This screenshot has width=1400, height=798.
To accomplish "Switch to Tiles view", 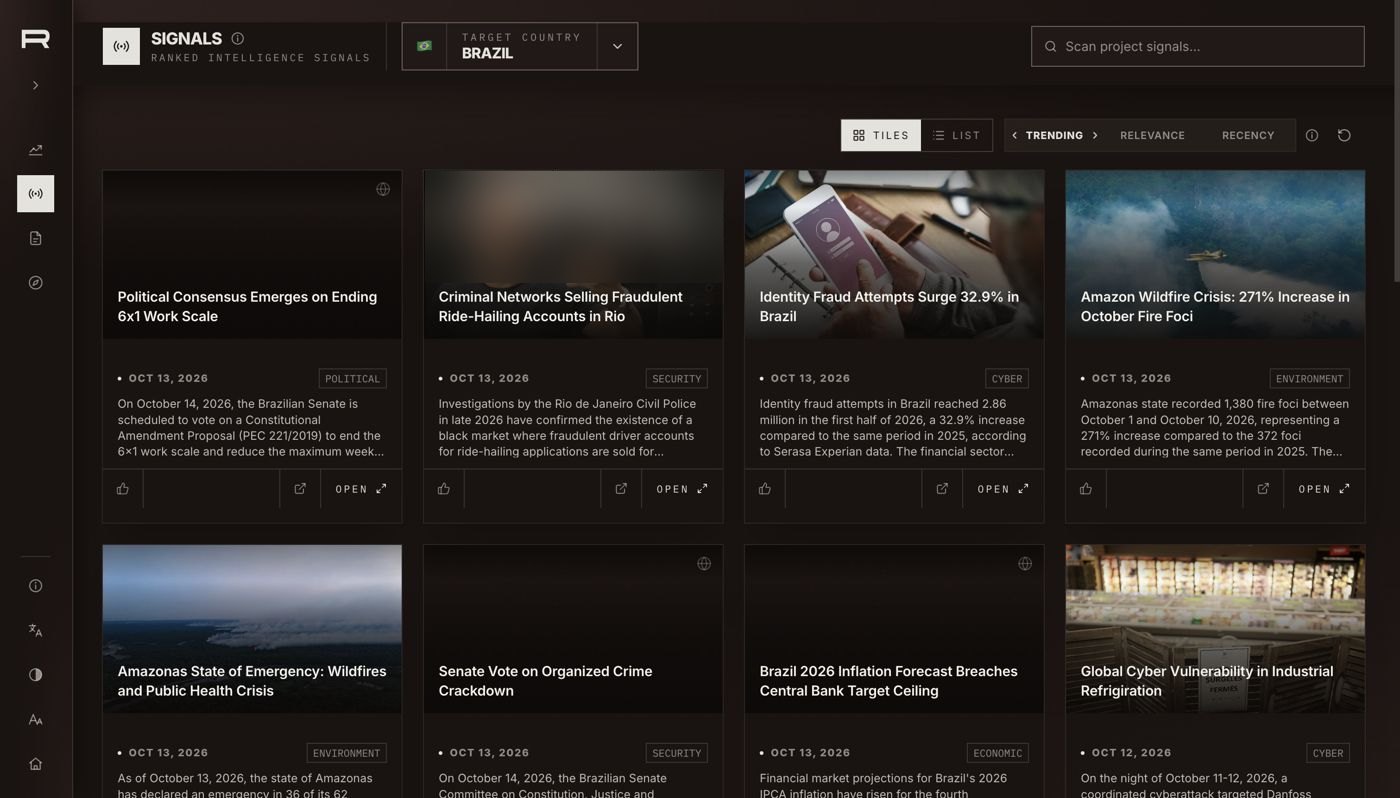I will [x=881, y=135].
